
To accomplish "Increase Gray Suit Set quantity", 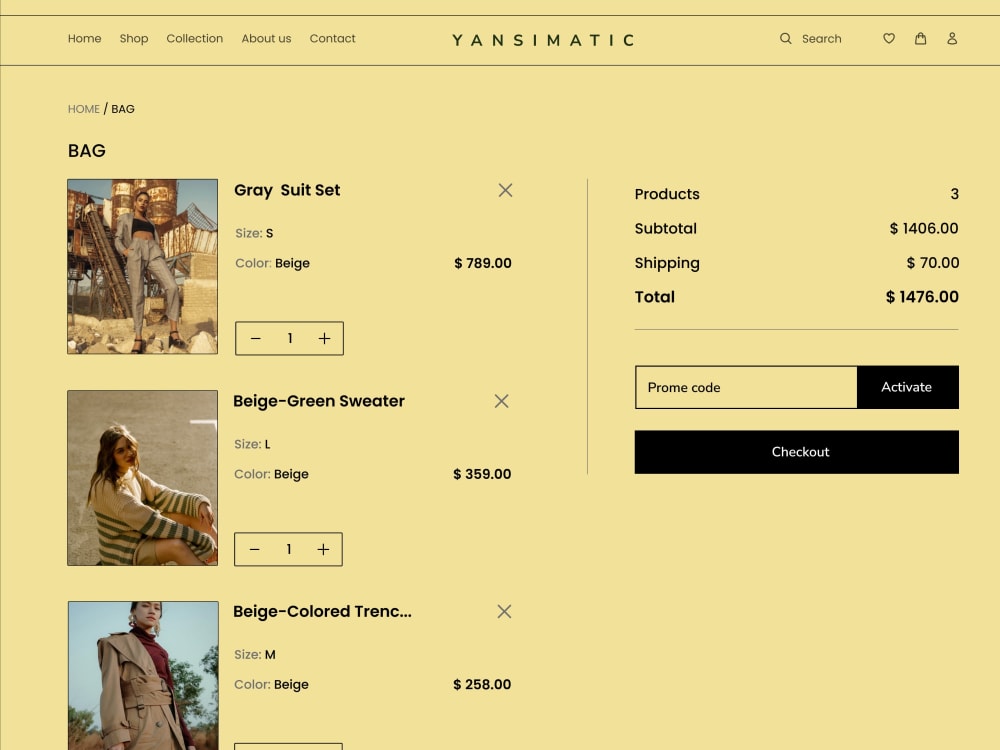I will click(324, 338).
